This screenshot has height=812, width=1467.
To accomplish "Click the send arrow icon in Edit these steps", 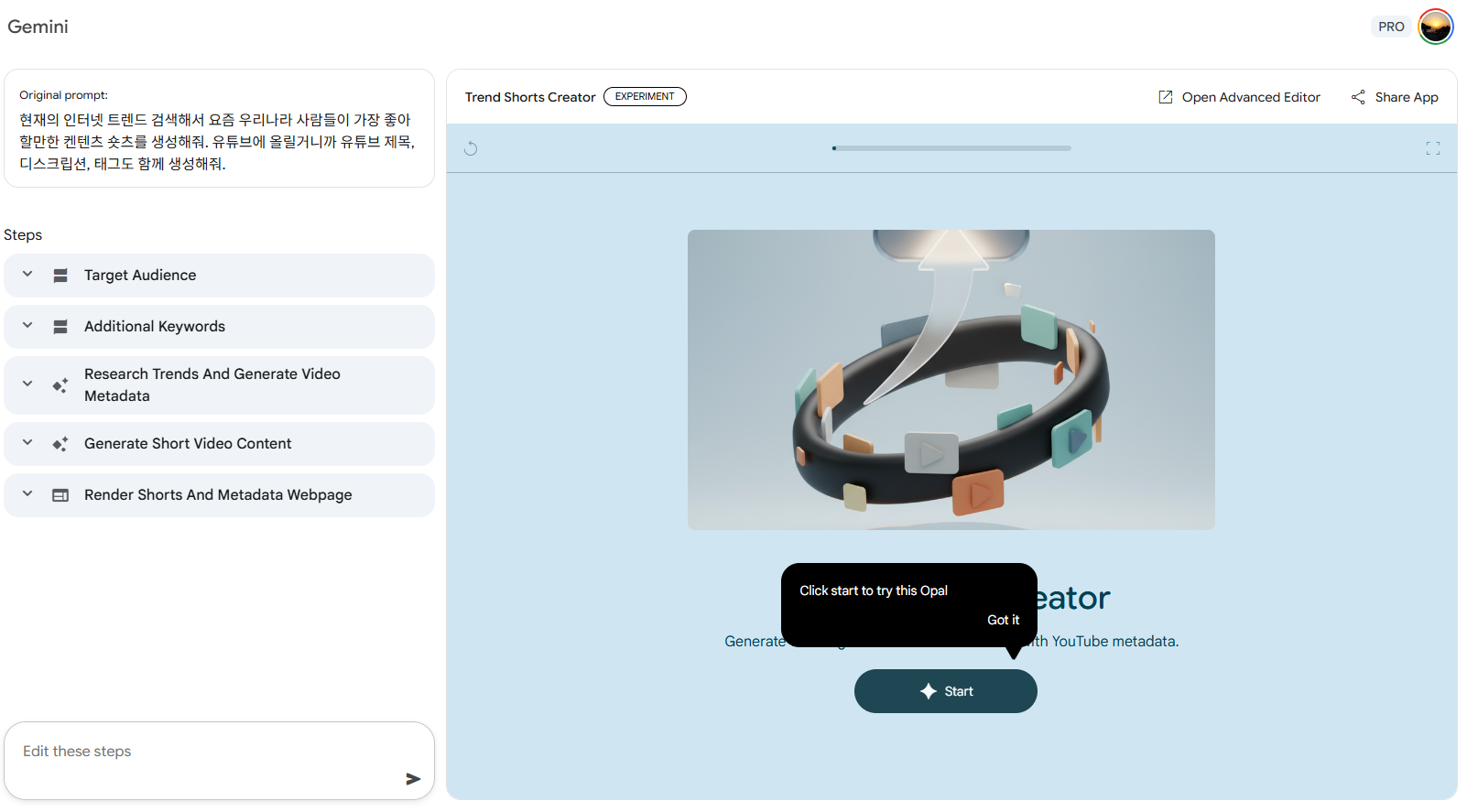I will click(413, 779).
